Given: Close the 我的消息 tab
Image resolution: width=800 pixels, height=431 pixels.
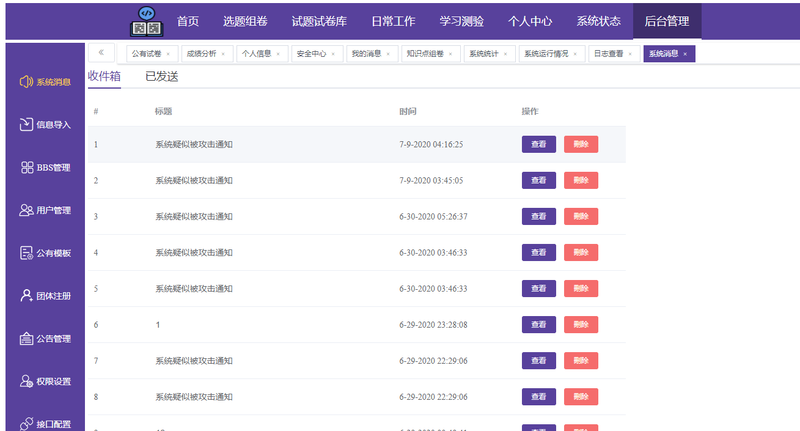Looking at the screenshot, I should [388, 54].
